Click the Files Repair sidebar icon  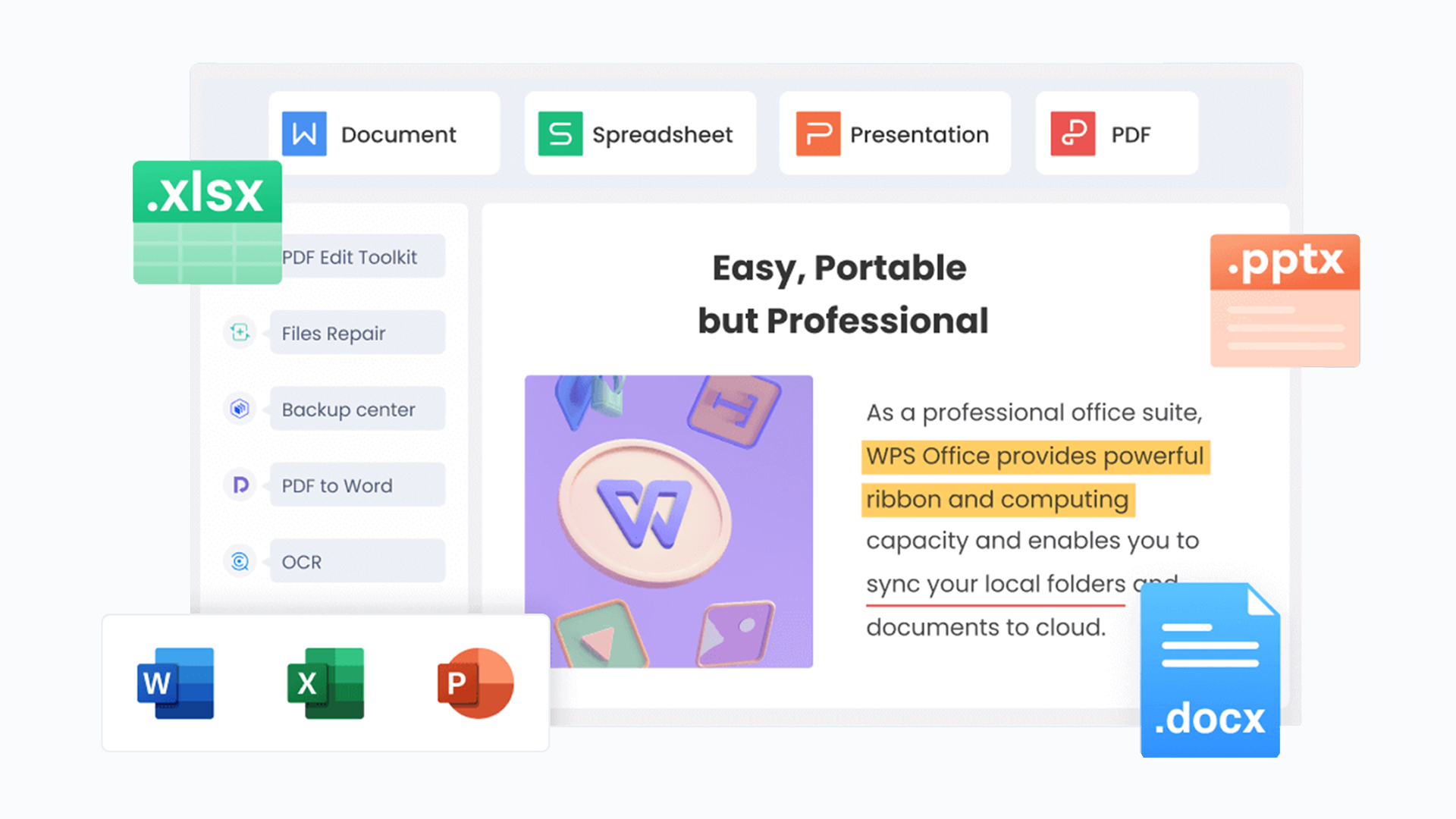(240, 332)
